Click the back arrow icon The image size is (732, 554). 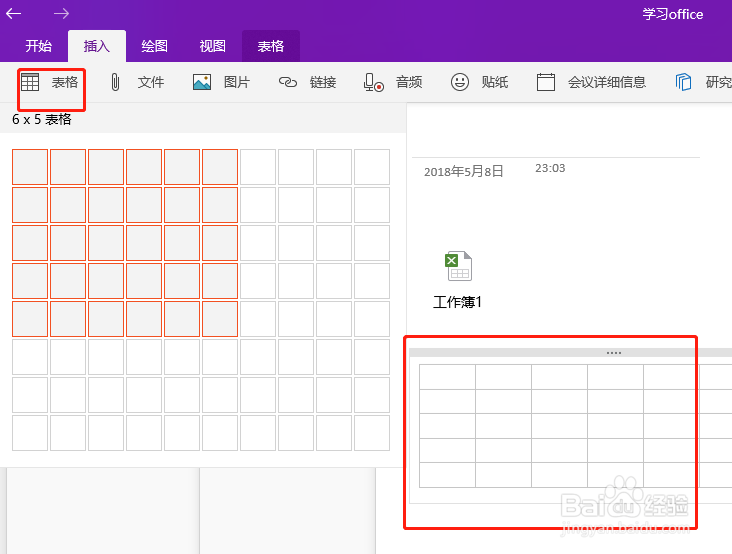[14, 14]
